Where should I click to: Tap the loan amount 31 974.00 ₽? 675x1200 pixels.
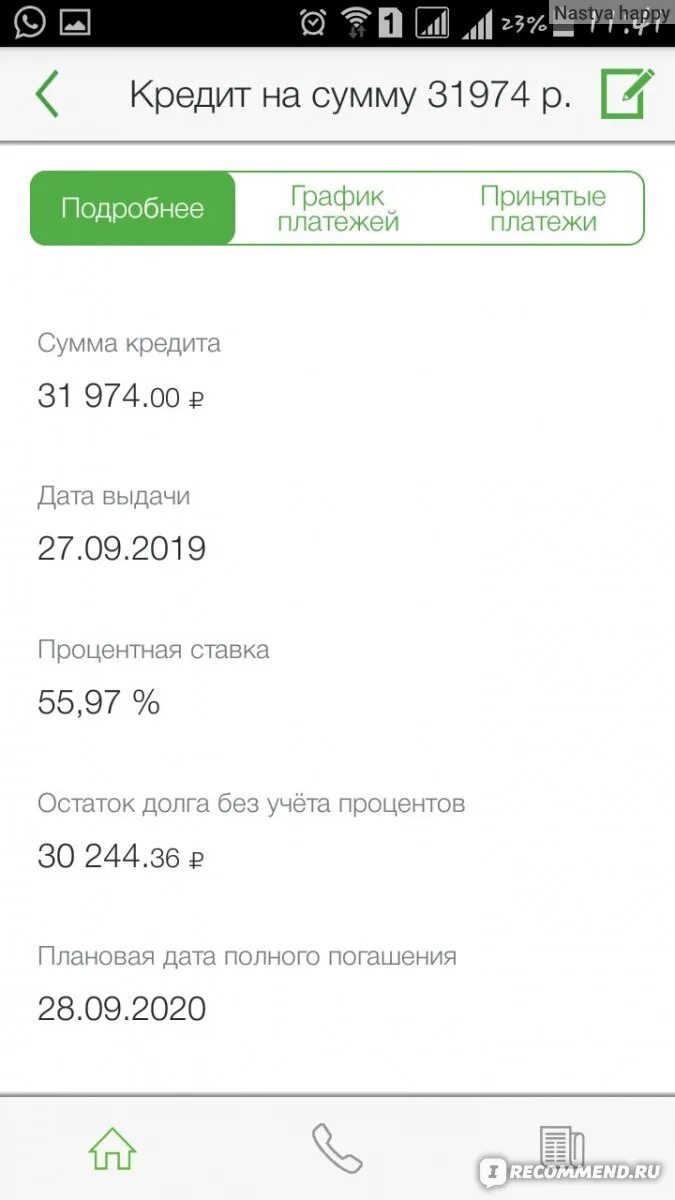click(x=121, y=397)
